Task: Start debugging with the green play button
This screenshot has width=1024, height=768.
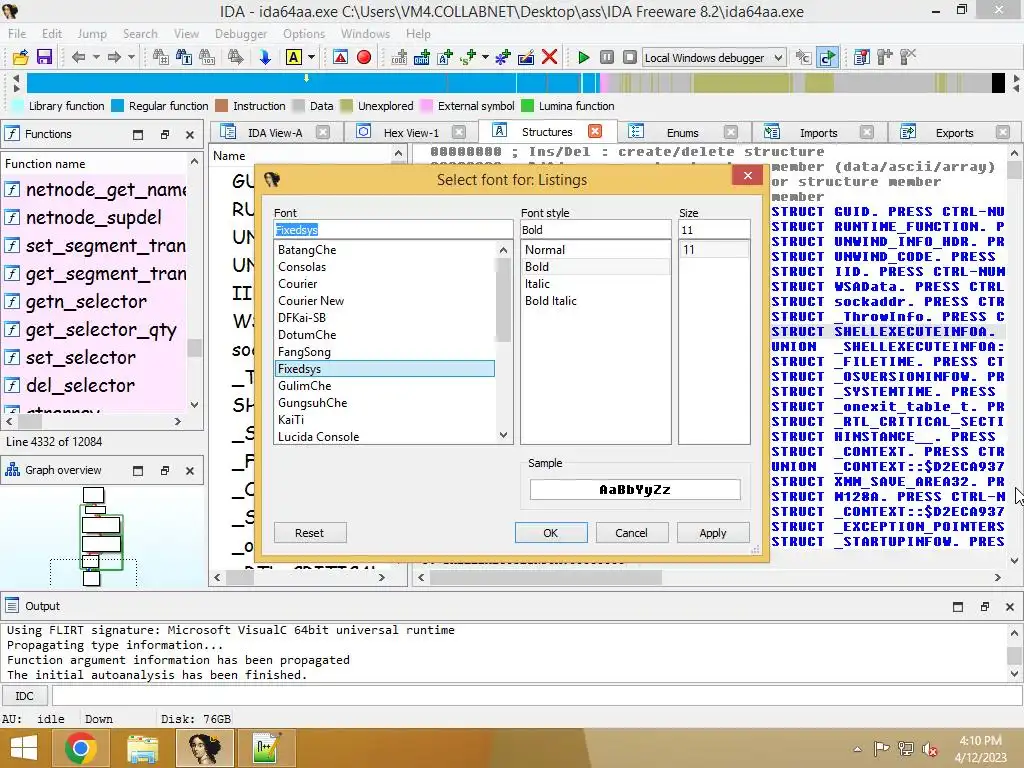Action: tap(584, 57)
